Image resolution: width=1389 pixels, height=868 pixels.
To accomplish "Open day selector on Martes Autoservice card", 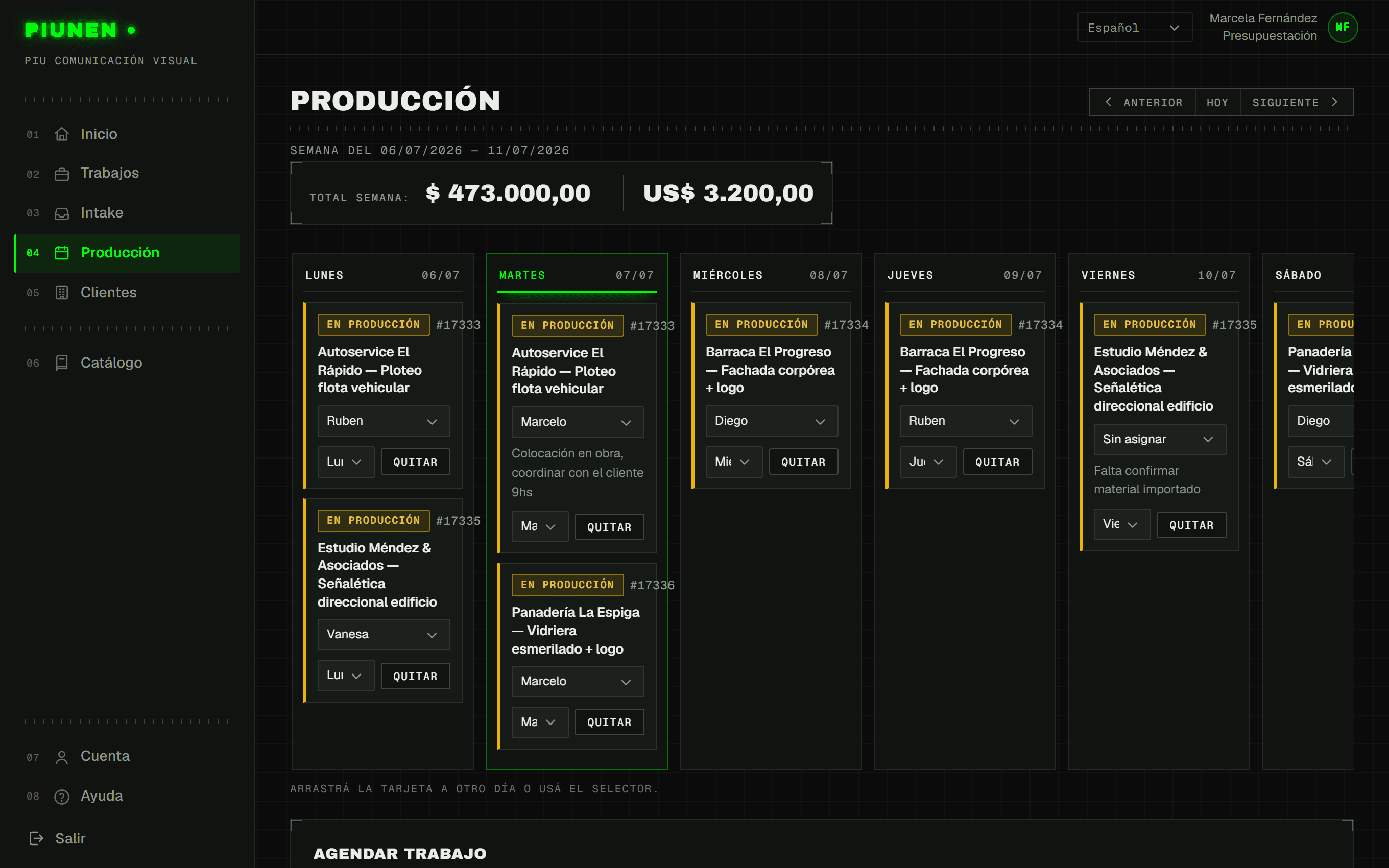I will (540, 526).
